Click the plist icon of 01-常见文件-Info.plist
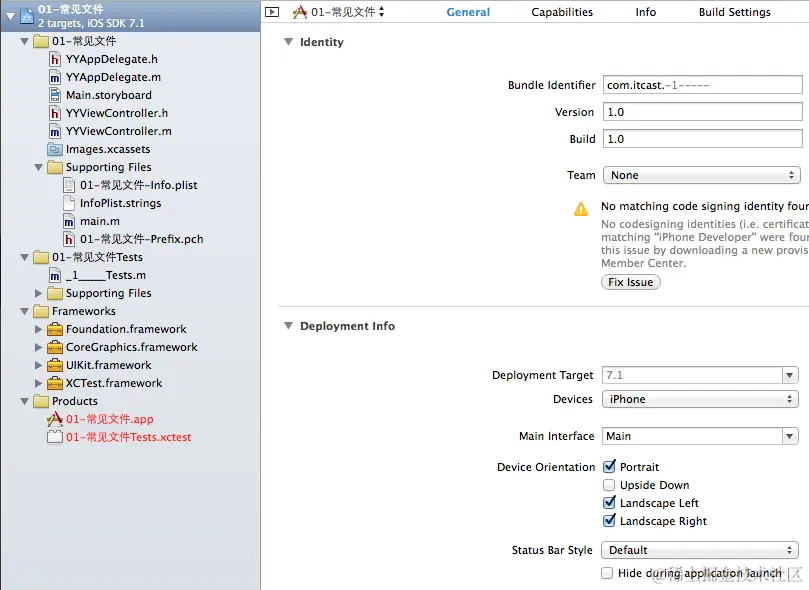Screen dimensions: 809x590 (x=69, y=185)
